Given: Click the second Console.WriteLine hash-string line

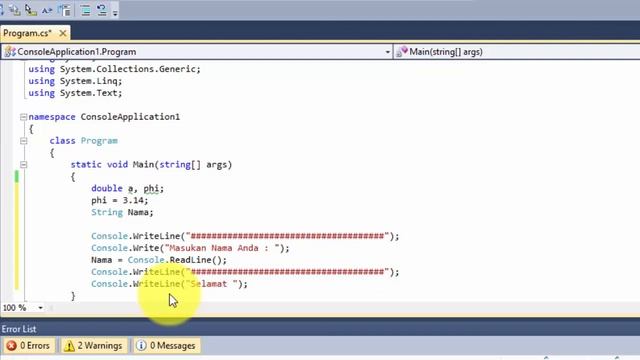Looking at the screenshot, I should tap(245, 272).
